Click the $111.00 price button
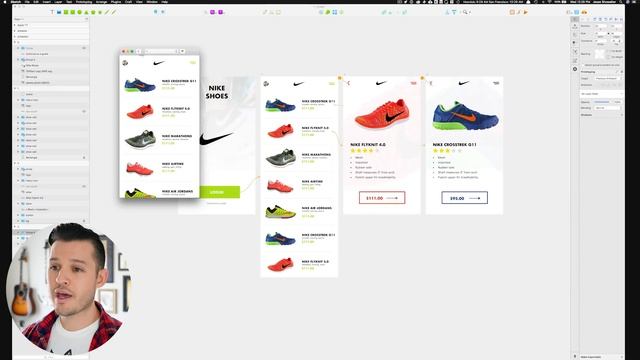 point(382,198)
